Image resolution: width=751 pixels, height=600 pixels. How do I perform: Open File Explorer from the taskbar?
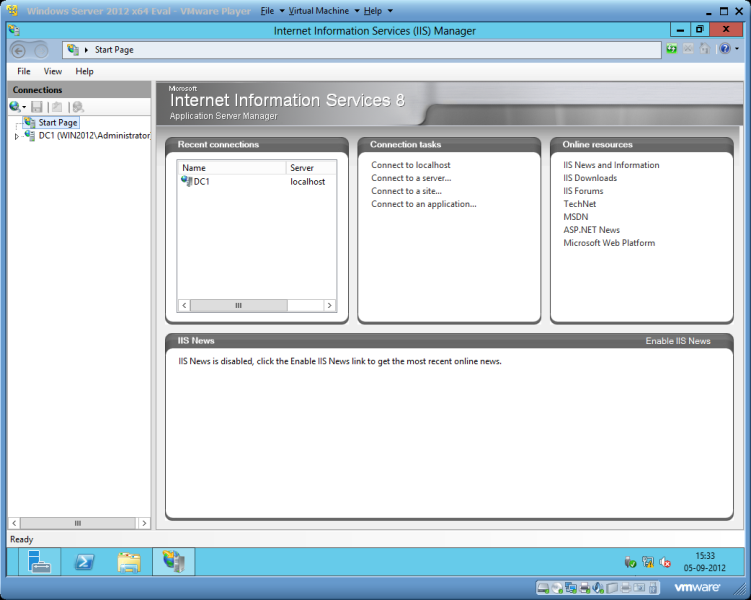click(129, 562)
